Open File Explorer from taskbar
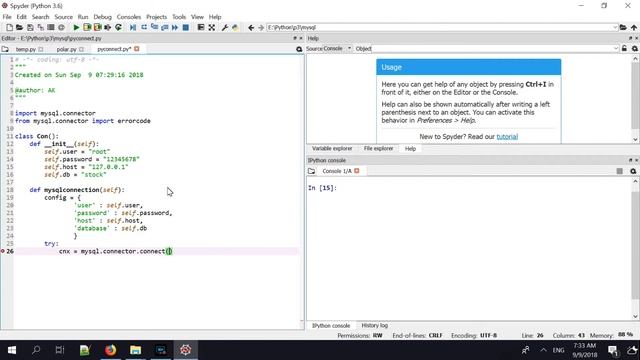Screen dimensions: 640x360 [136, 350]
